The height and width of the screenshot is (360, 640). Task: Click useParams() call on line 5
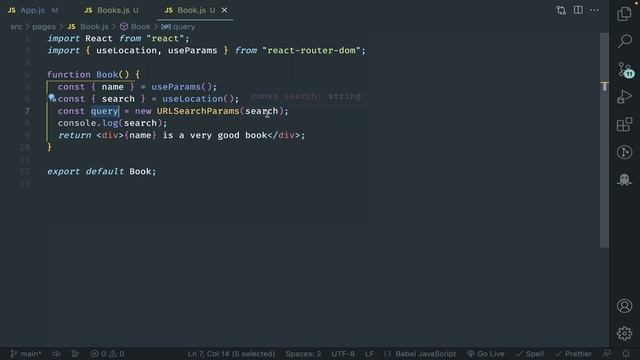click(181, 87)
